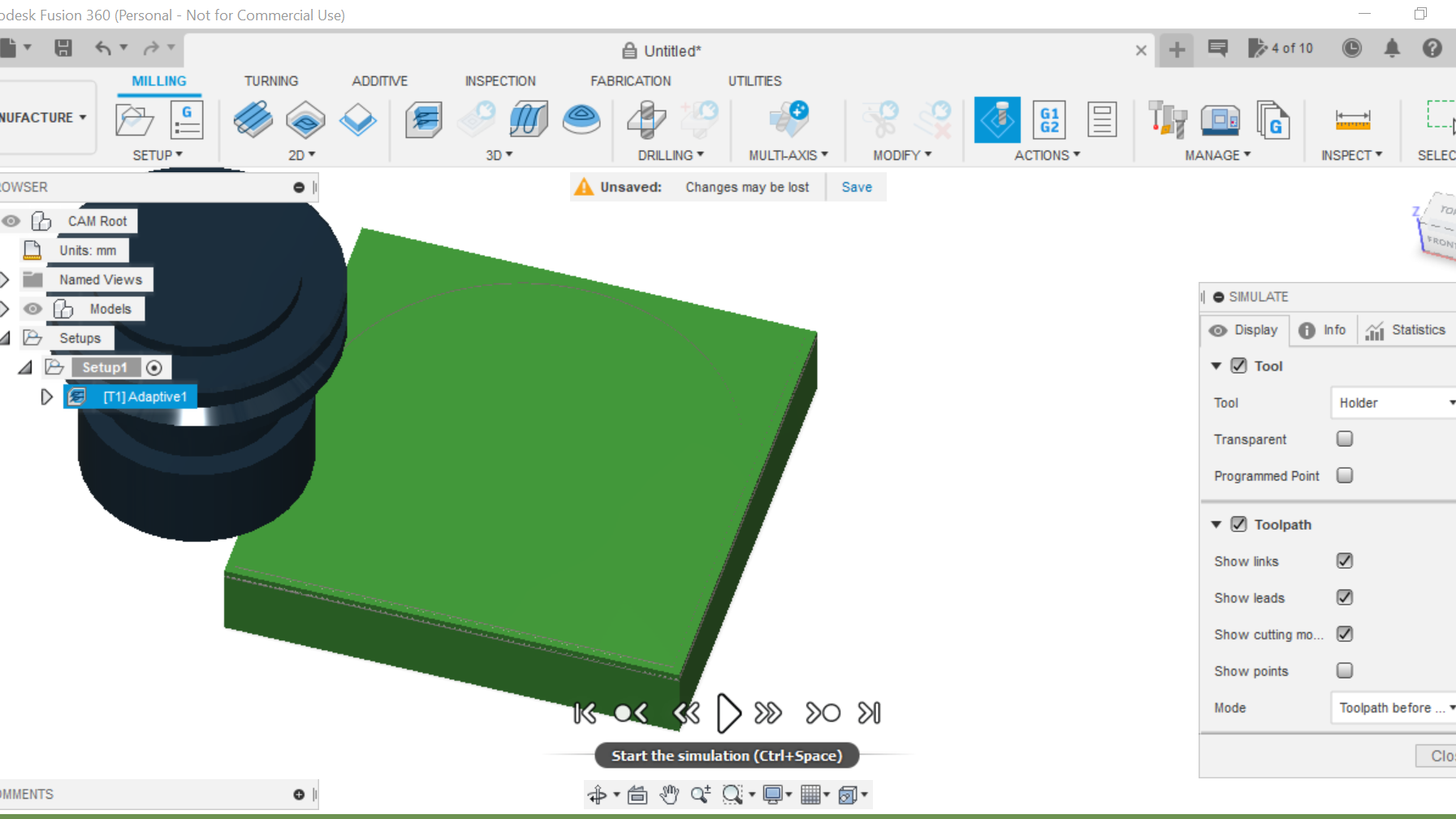The width and height of the screenshot is (1456, 819).
Task: Switch to the ADDITIVE tab
Action: [x=380, y=81]
